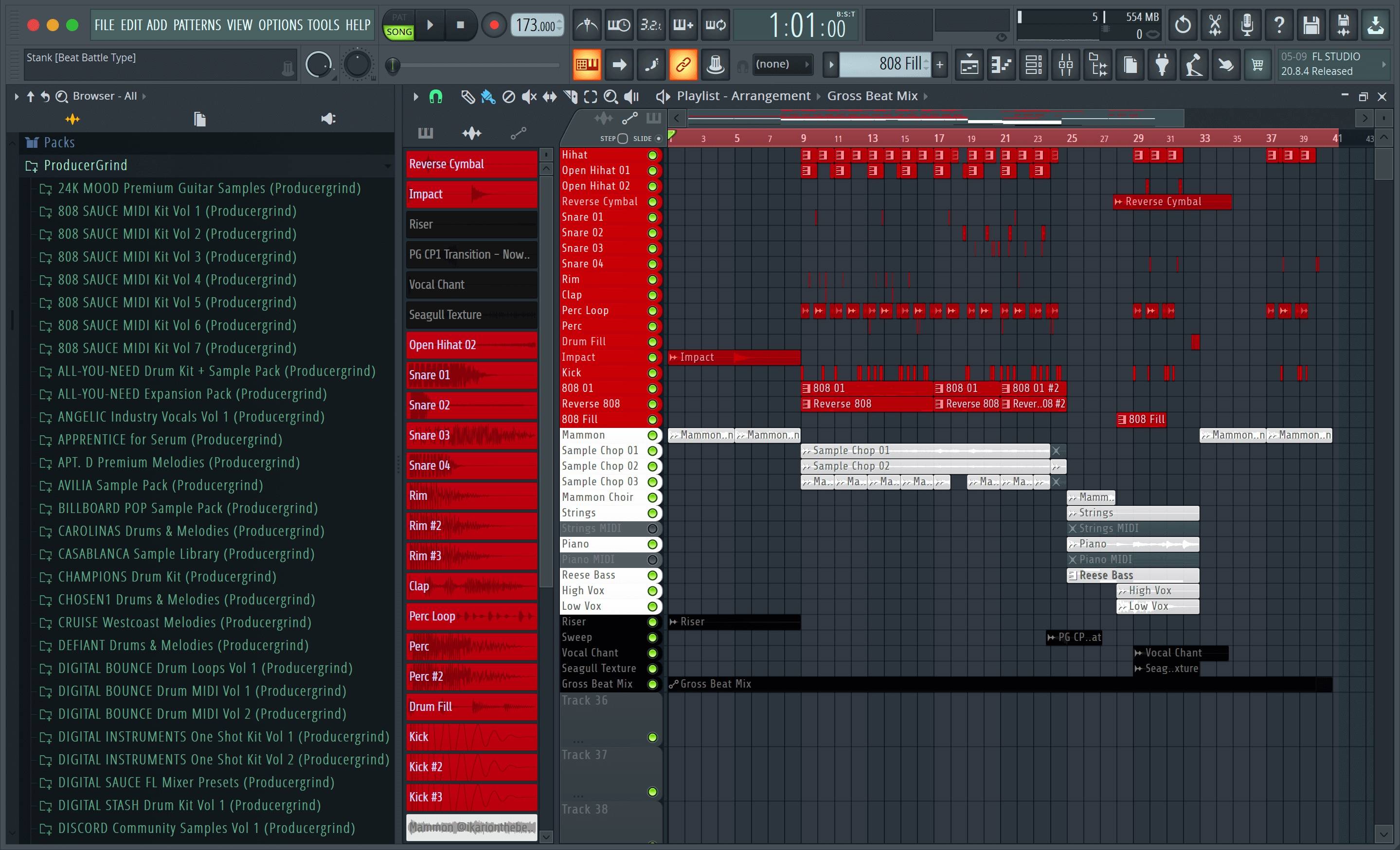The width and height of the screenshot is (1400, 850).
Task: Add new pattern with plus button
Action: point(940,64)
